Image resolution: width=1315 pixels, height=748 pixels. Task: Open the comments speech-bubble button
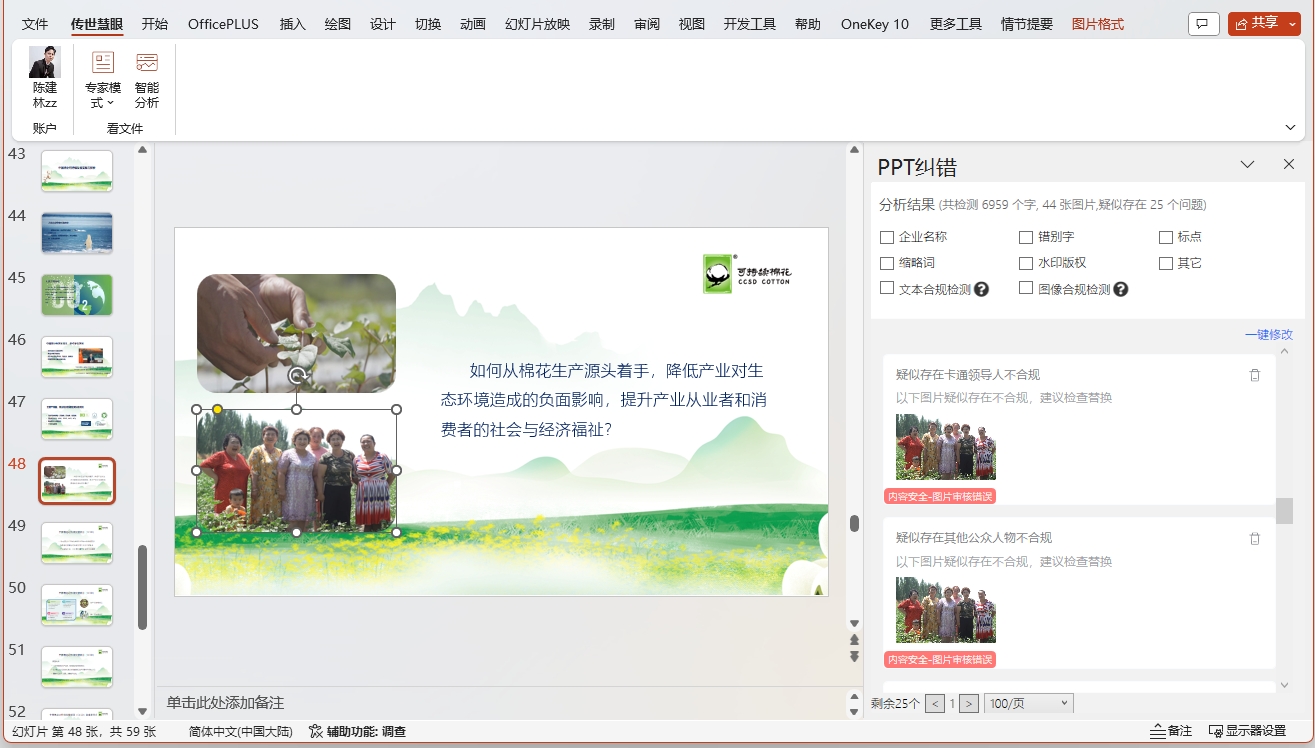(1203, 23)
